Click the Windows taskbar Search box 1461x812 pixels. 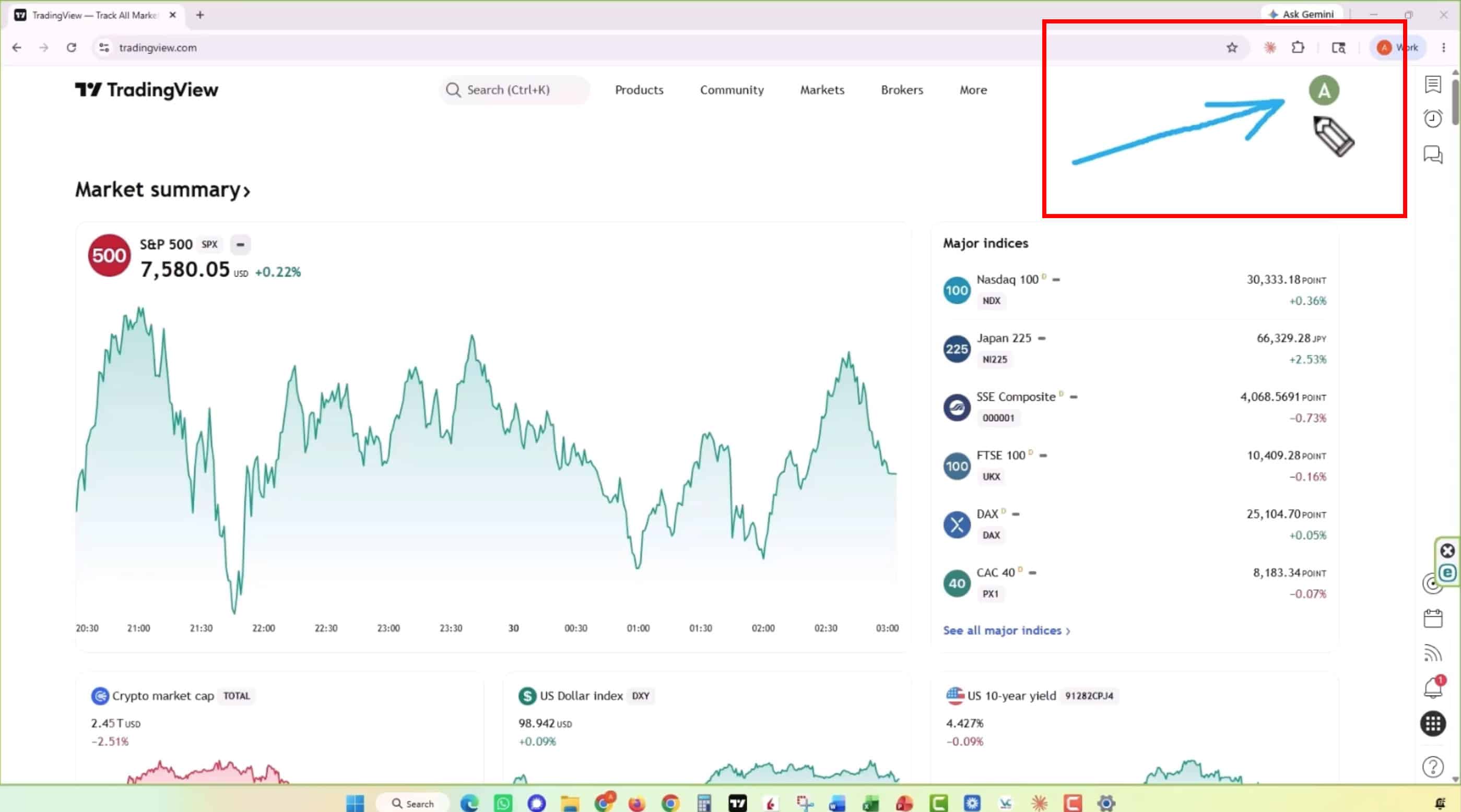tap(413, 804)
